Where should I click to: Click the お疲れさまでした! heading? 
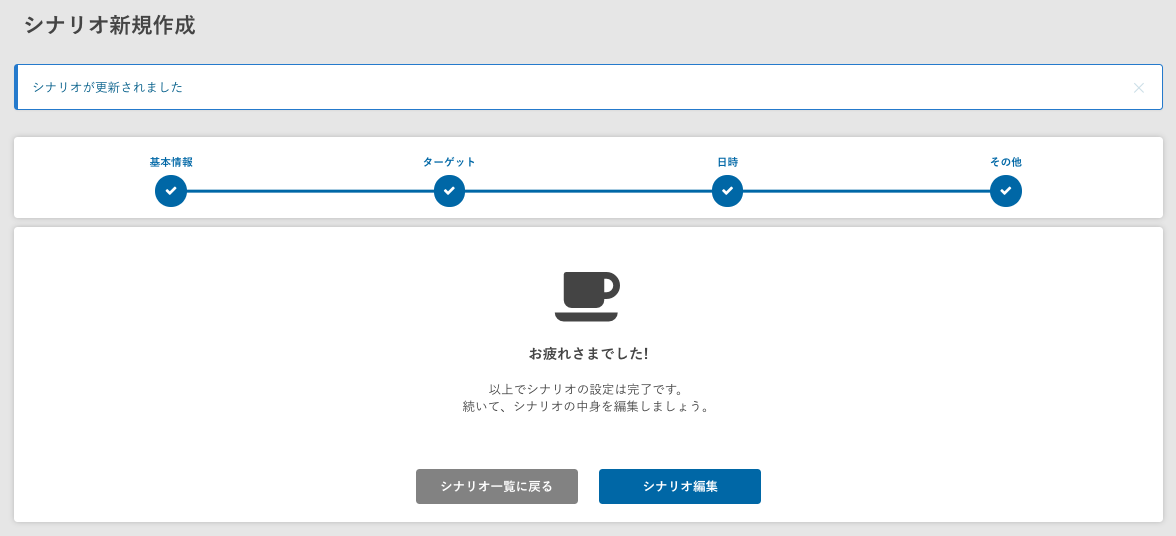pos(588,354)
